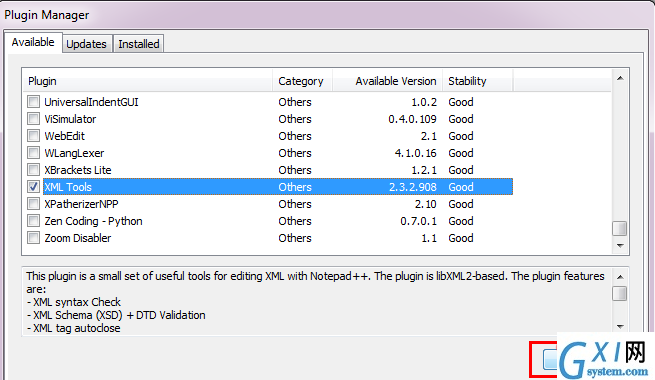The width and height of the screenshot is (655, 380).
Task: Sort by the Stability column header
Action: coord(477,81)
